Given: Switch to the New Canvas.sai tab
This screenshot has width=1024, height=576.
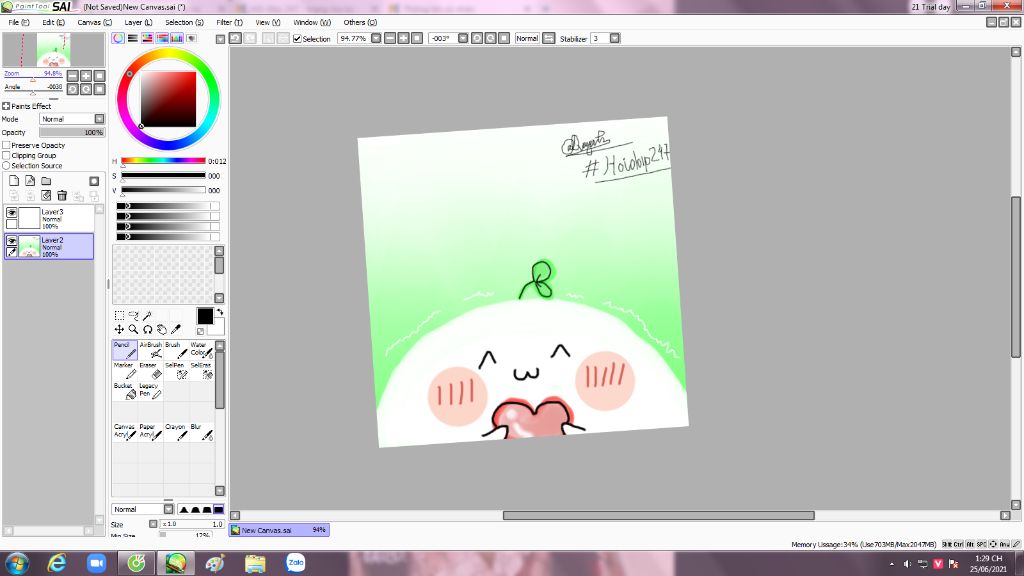Looking at the screenshot, I should 280,530.
